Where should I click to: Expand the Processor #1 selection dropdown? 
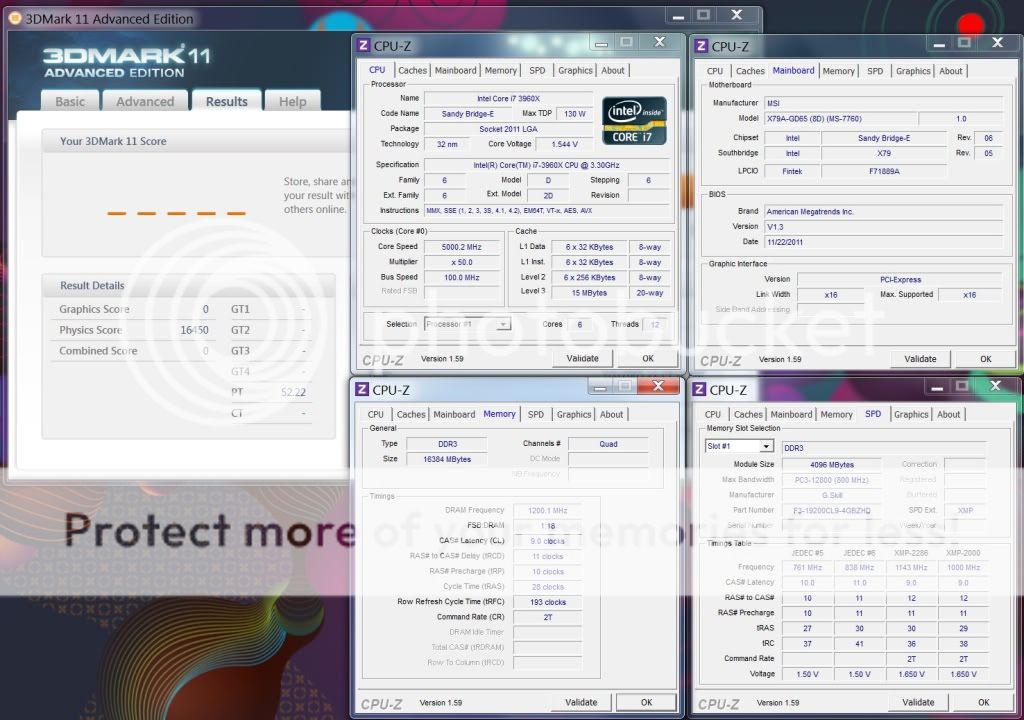(x=503, y=324)
